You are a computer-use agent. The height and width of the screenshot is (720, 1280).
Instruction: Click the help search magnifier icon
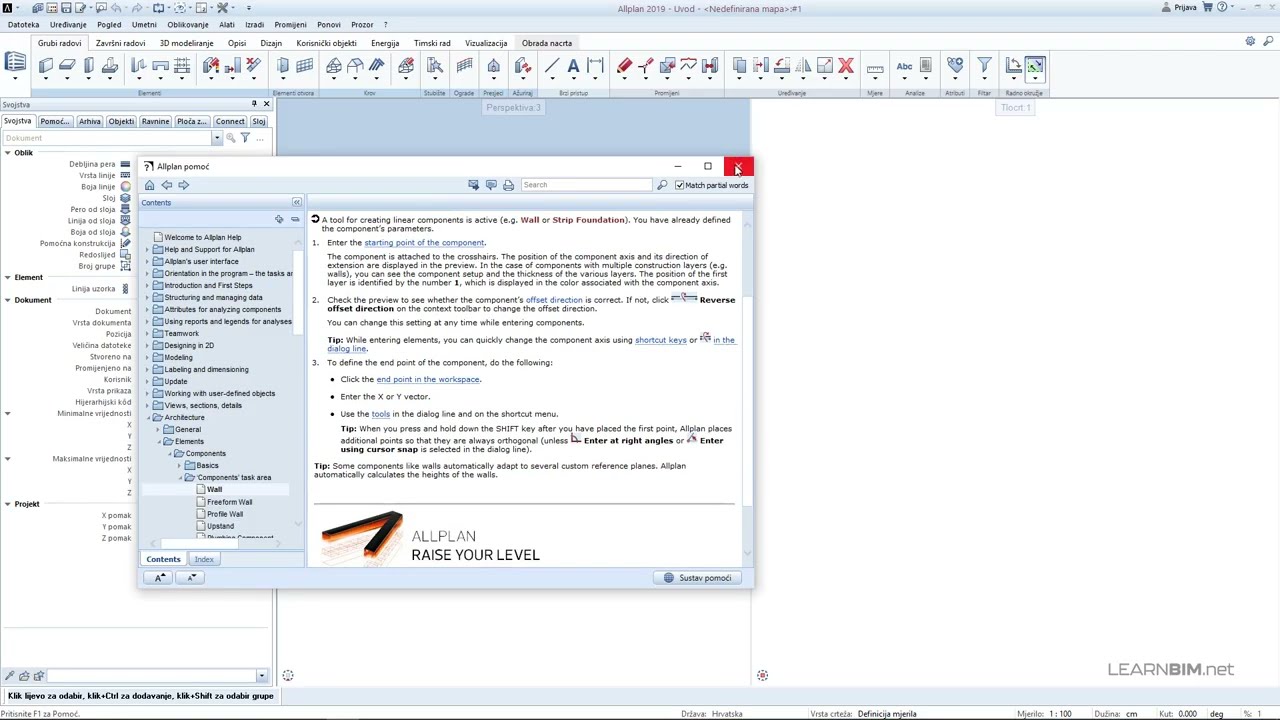[662, 185]
